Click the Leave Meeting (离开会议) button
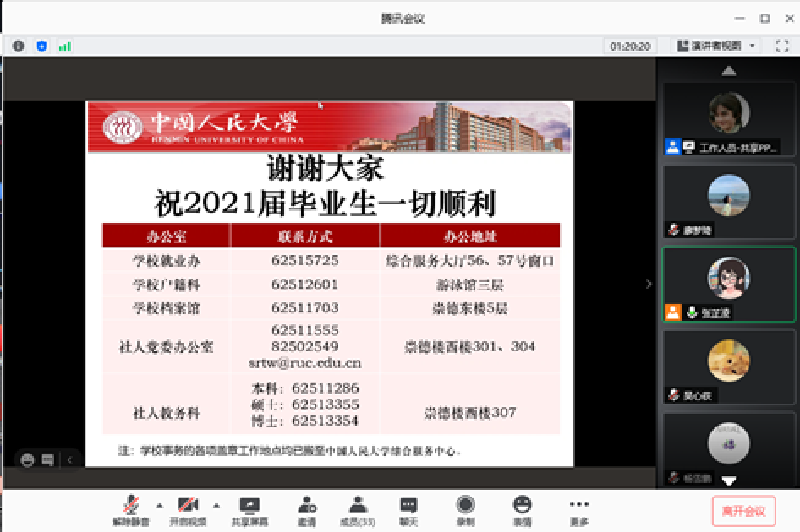 tap(743, 512)
